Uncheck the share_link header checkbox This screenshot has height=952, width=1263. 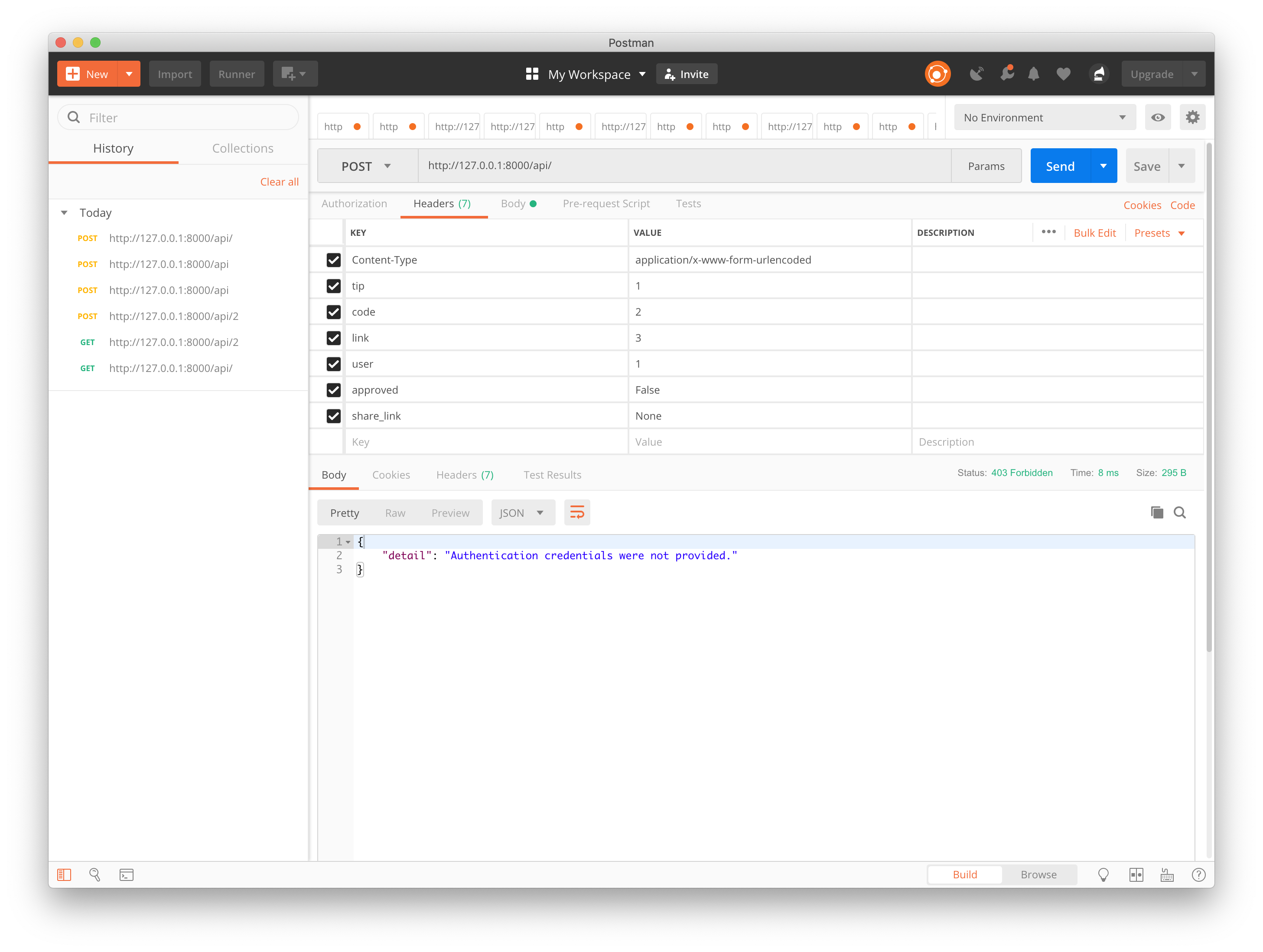pyautogui.click(x=333, y=416)
